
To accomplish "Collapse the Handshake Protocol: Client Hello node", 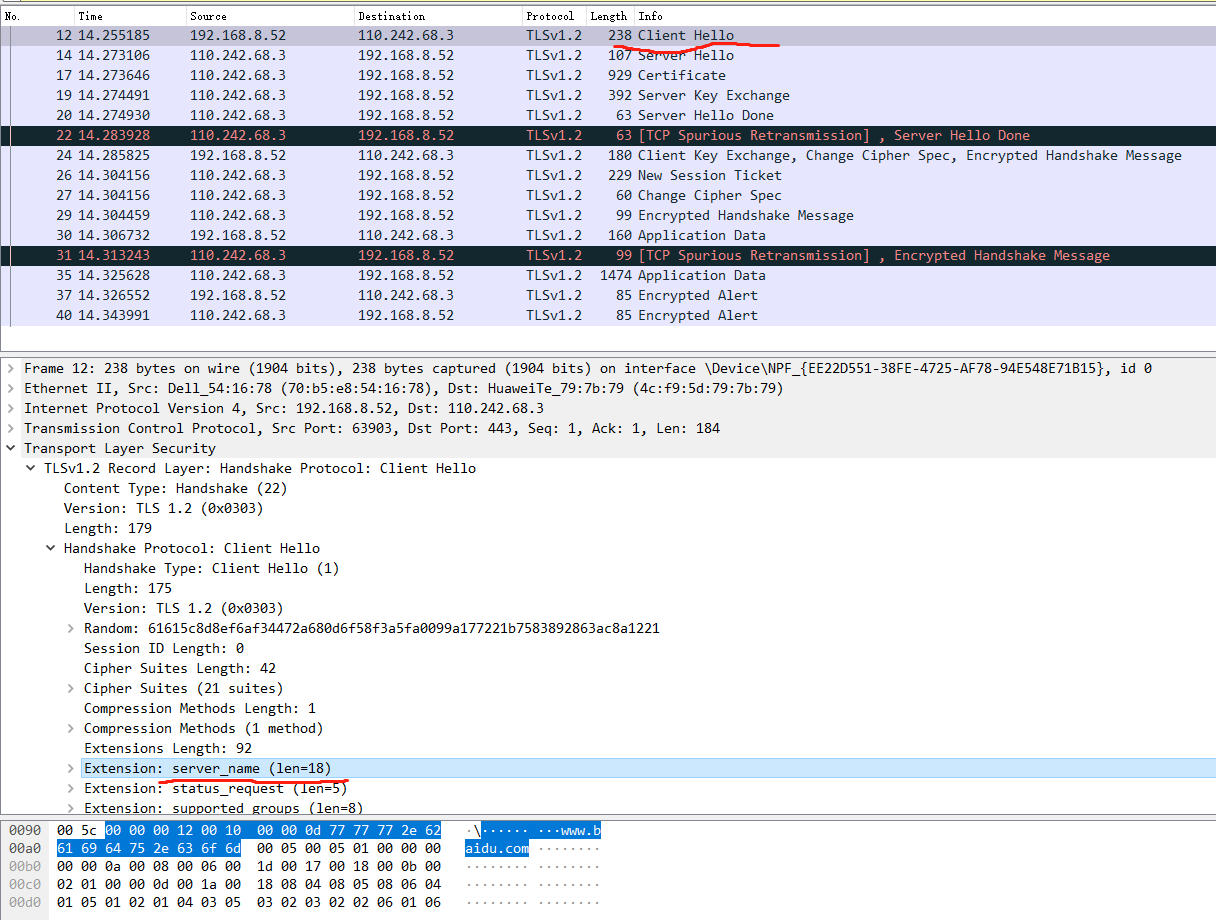I will (x=51, y=548).
